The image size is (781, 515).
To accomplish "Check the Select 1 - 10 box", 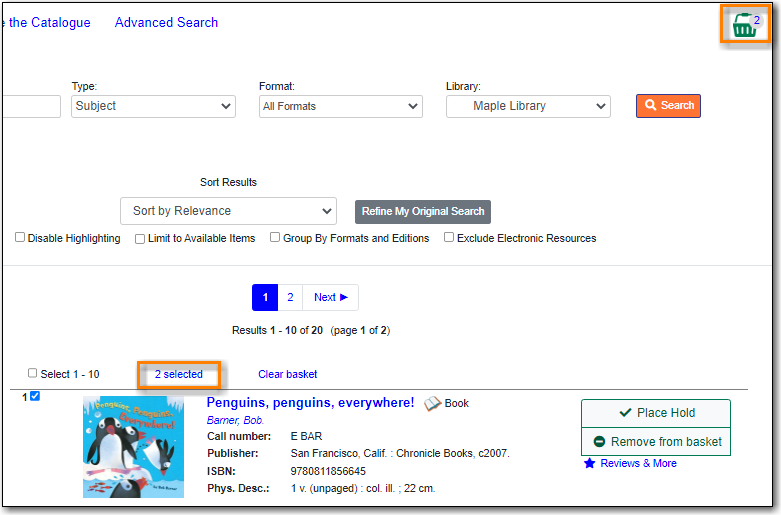I will 33,373.
